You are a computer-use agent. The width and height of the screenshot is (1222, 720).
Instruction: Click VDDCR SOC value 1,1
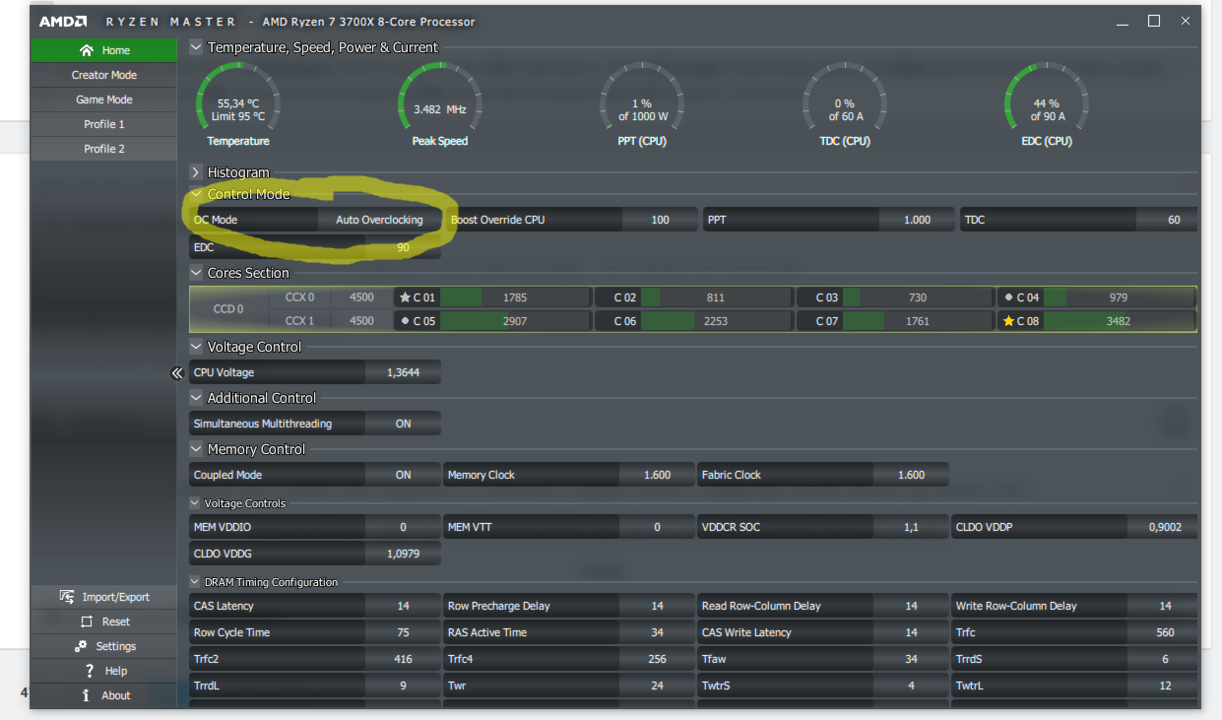[x=911, y=527]
